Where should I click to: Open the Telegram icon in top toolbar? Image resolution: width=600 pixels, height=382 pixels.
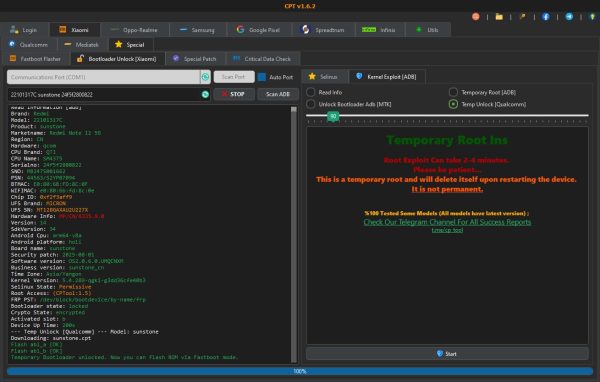569,17
